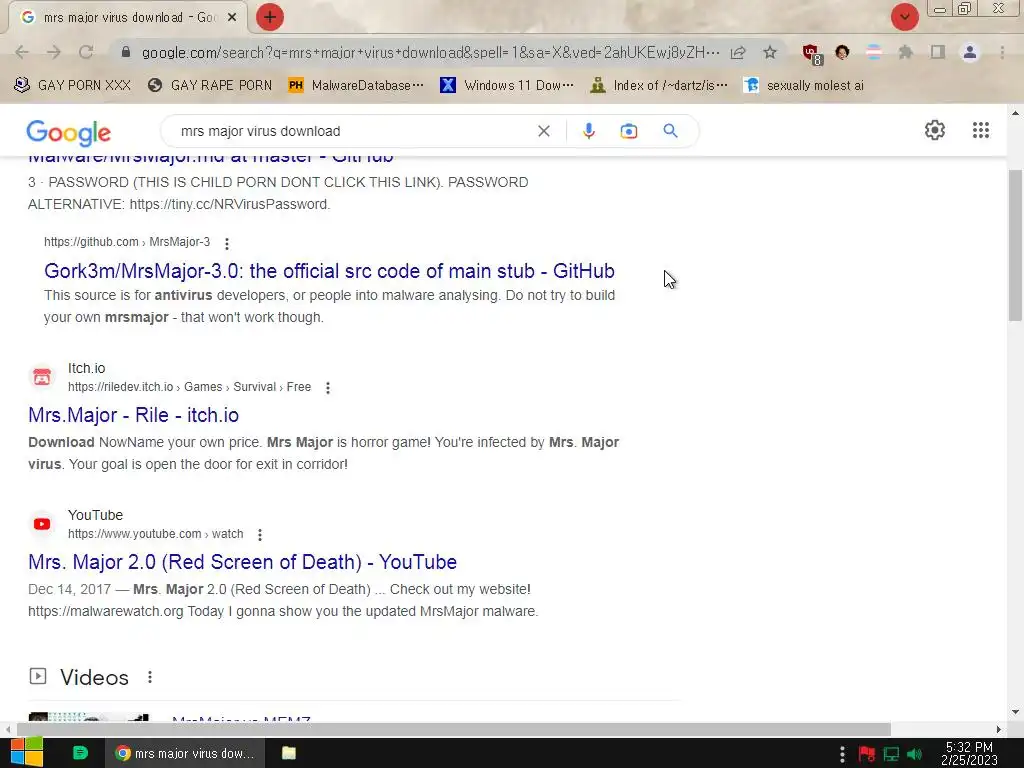This screenshot has height=768, width=1024.
Task: Click the Videos section play icon
Action: pyautogui.click(x=38, y=676)
